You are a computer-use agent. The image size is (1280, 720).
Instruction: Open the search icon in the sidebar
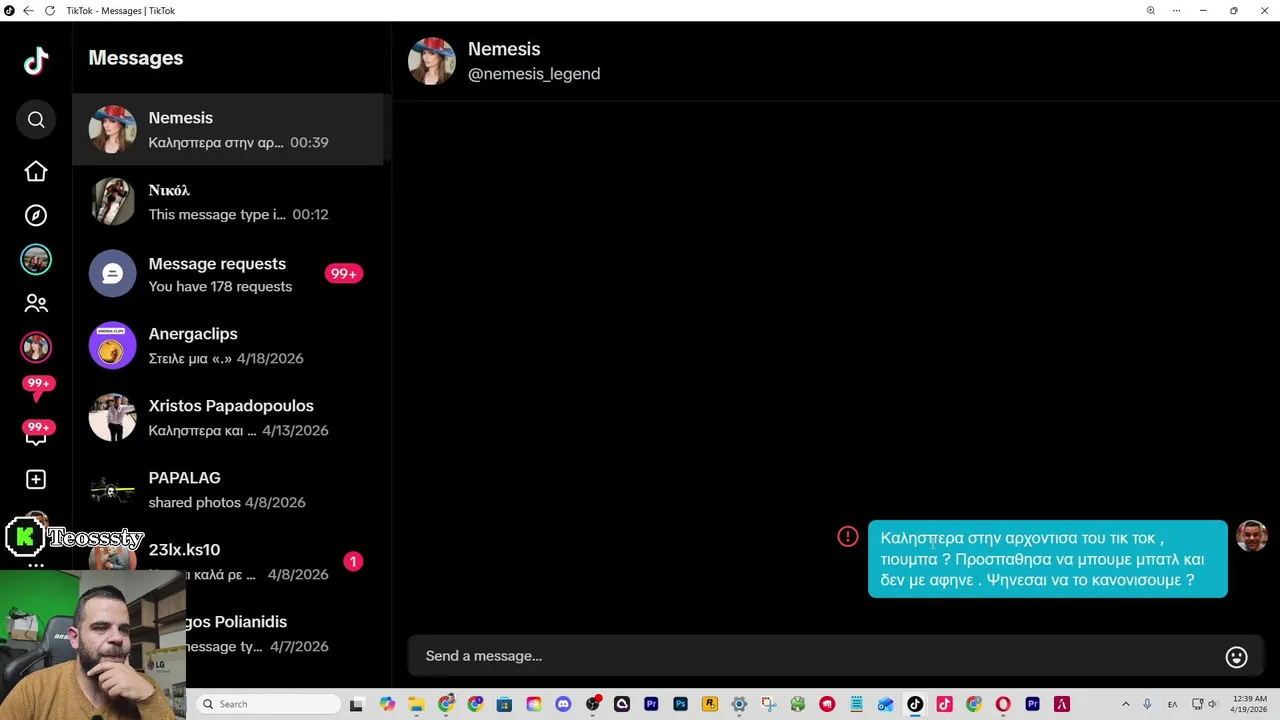pos(36,120)
